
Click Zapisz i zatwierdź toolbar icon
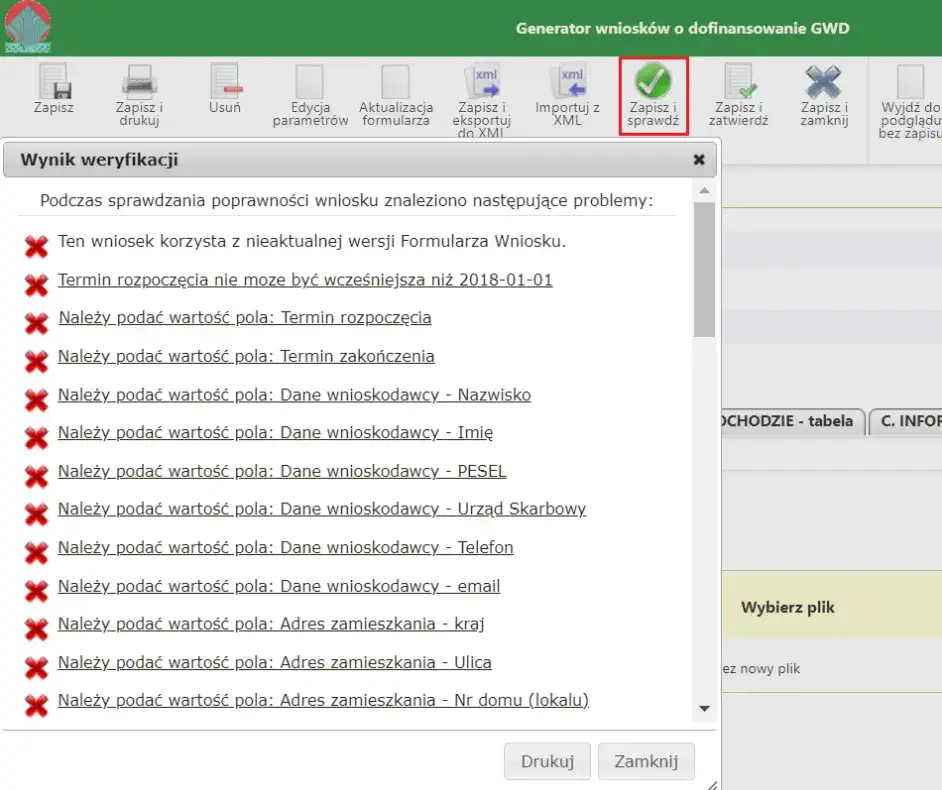tap(740, 82)
